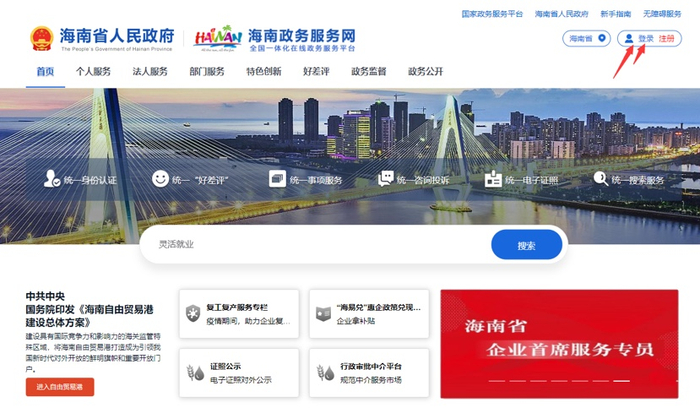700x419 pixels.
Task: Open the 海南省 region selector
Action: click(x=587, y=38)
